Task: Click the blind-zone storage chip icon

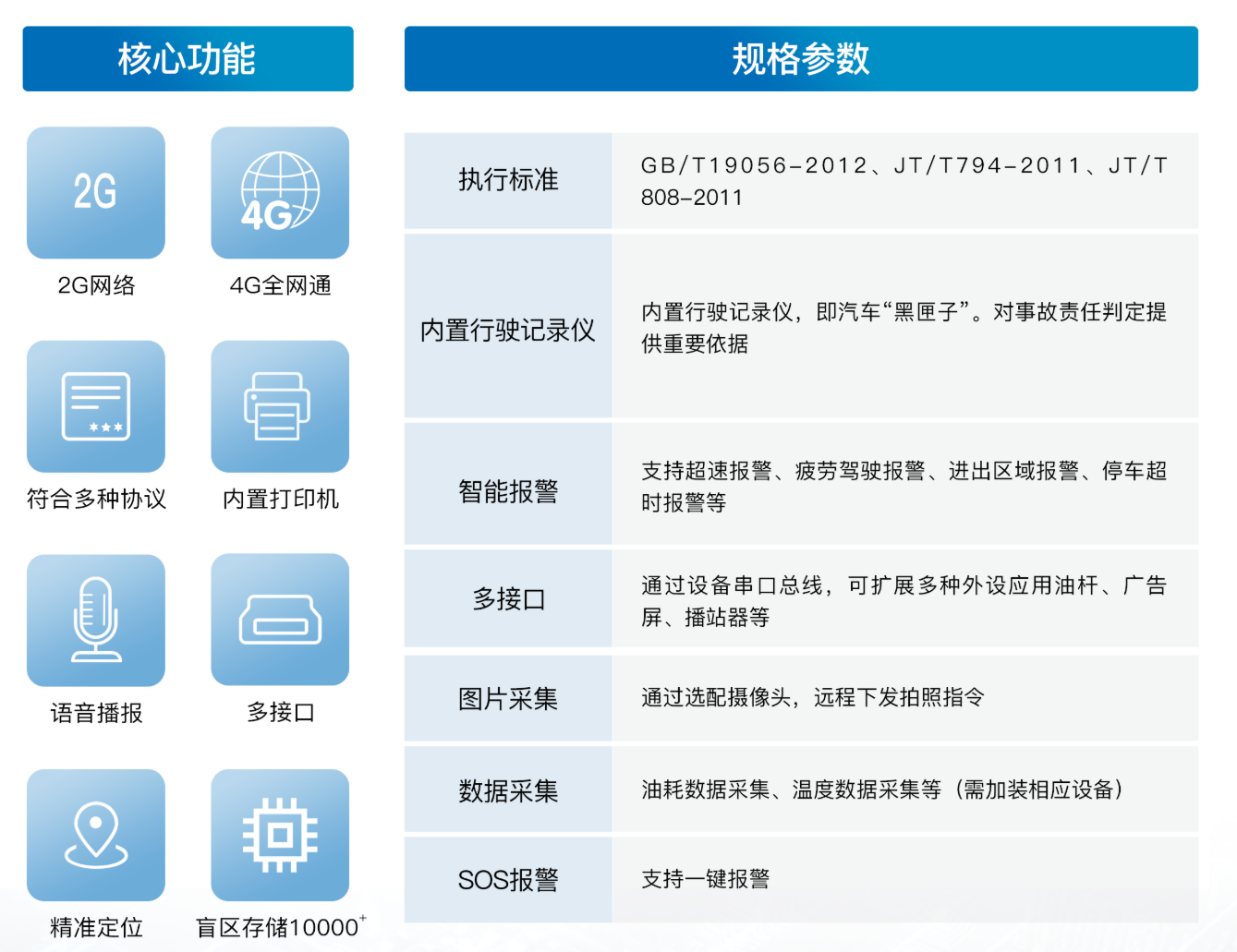Action: coord(280,835)
